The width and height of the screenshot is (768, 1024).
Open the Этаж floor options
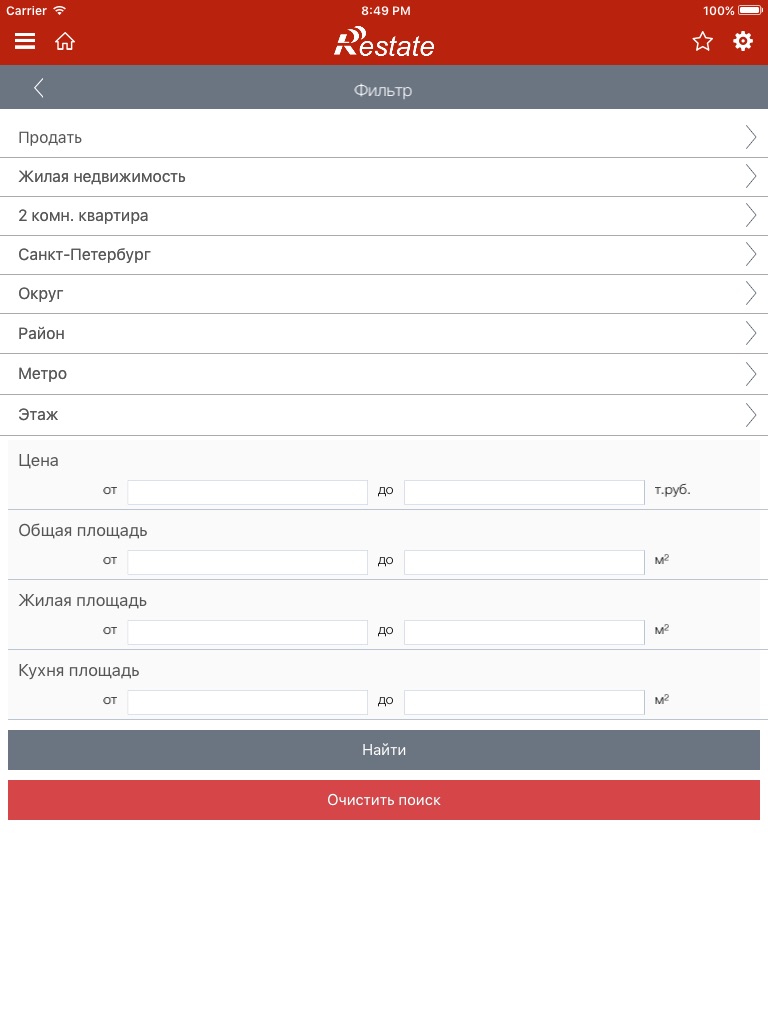[384, 414]
